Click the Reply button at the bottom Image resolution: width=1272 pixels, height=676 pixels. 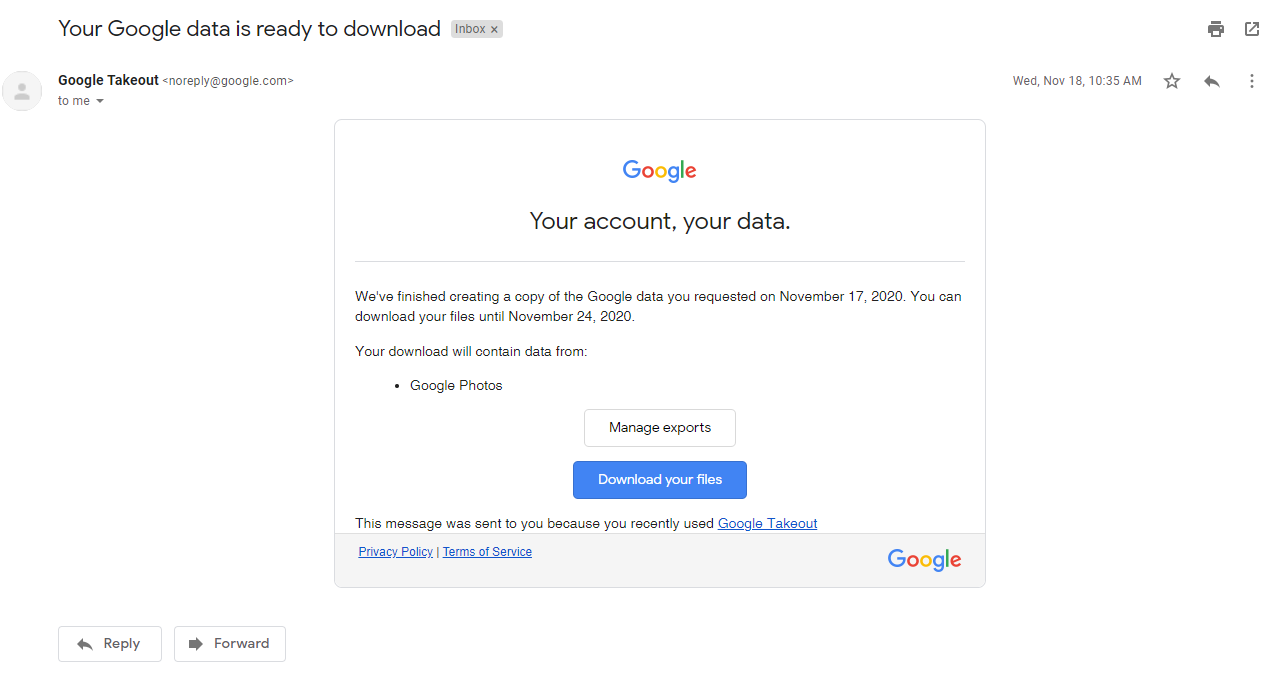(x=110, y=644)
